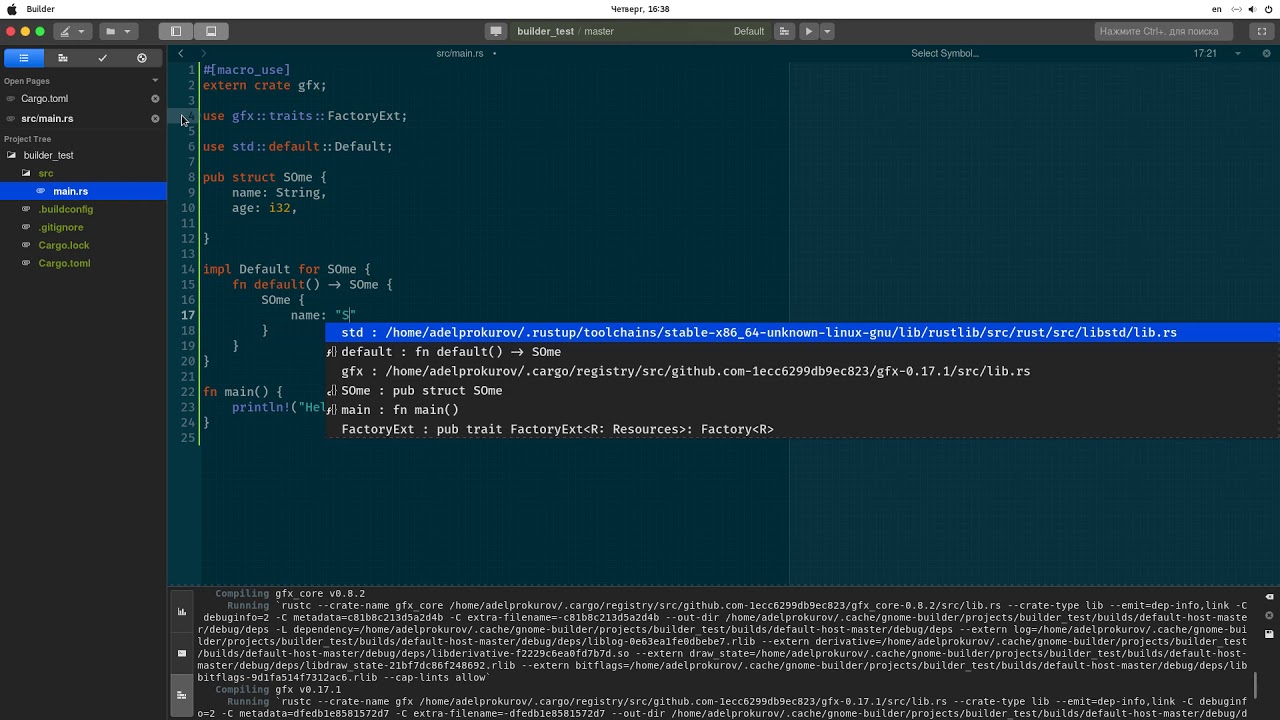Open Cargo.toml in the project tree
The height and width of the screenshot is (720, 1280).
coord(64,263)
